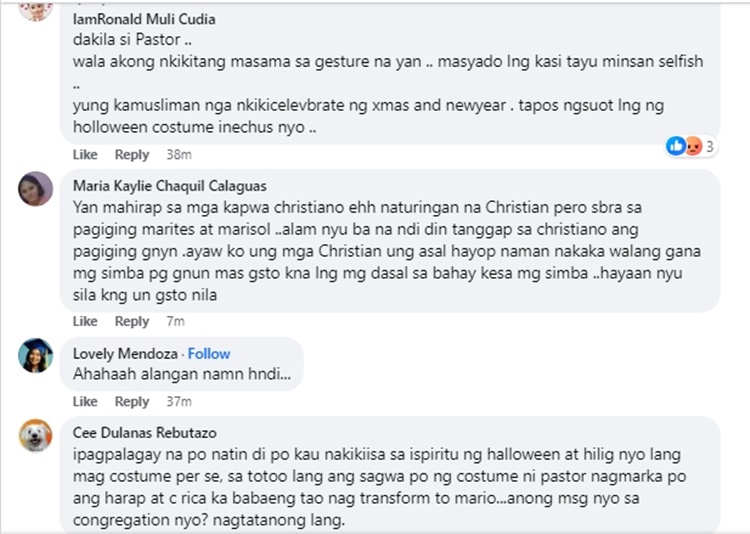Reply to Maria Kaylie Chaquil Calaguas's comment
The height and width of the screenshot is (534, 750).
(131, 322)
